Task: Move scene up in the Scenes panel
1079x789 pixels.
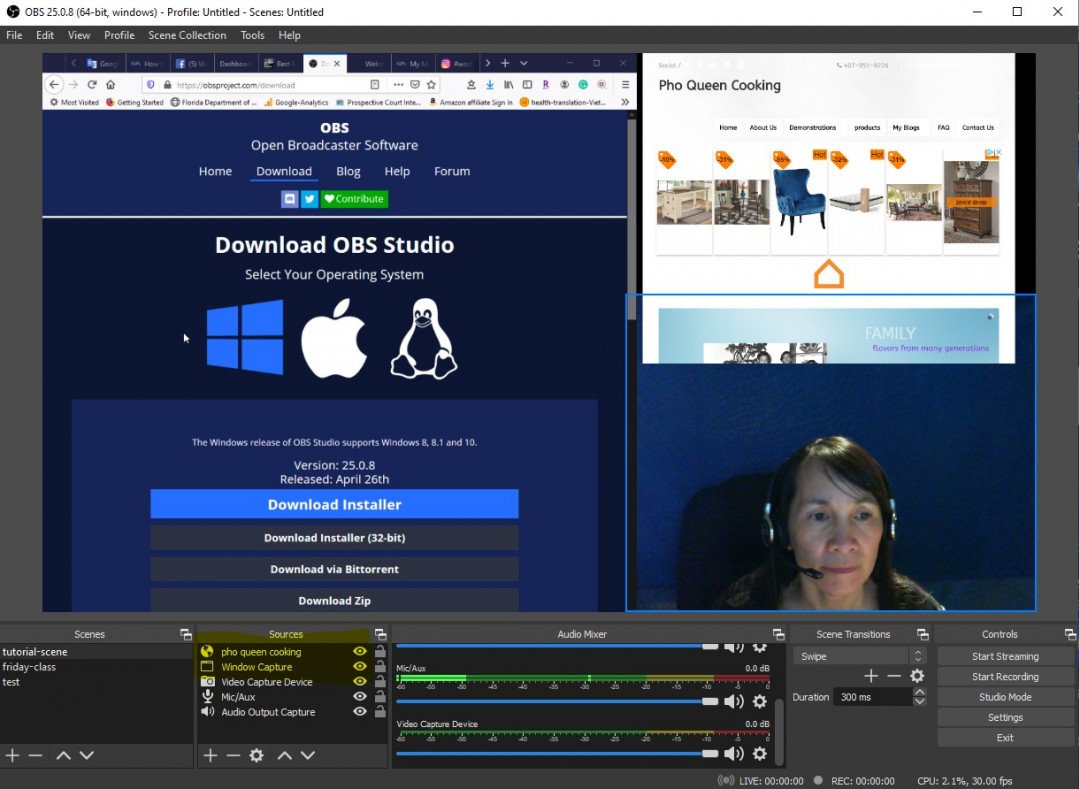Action: click(63, 755)
